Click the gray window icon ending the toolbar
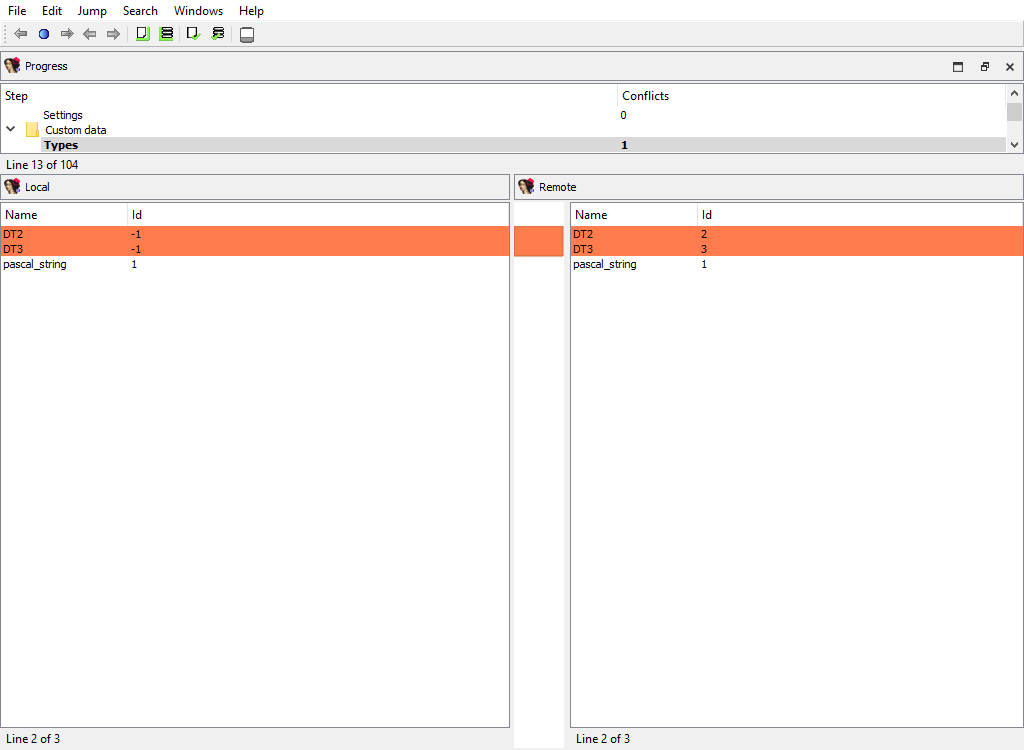1024x750 pixels. point(247,35)
